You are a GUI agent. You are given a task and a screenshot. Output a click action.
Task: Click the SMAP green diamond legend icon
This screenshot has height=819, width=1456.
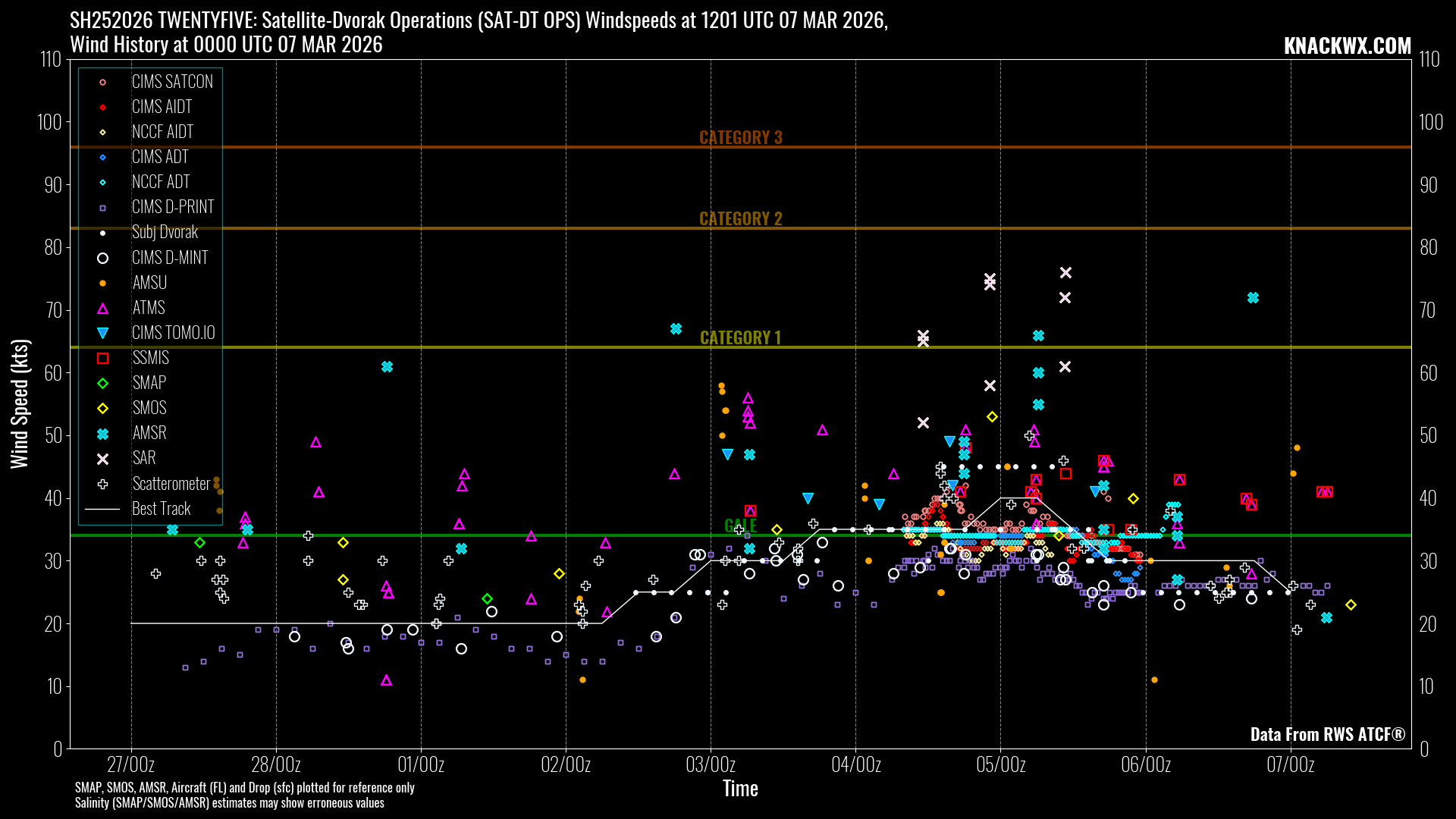[103, 383]
